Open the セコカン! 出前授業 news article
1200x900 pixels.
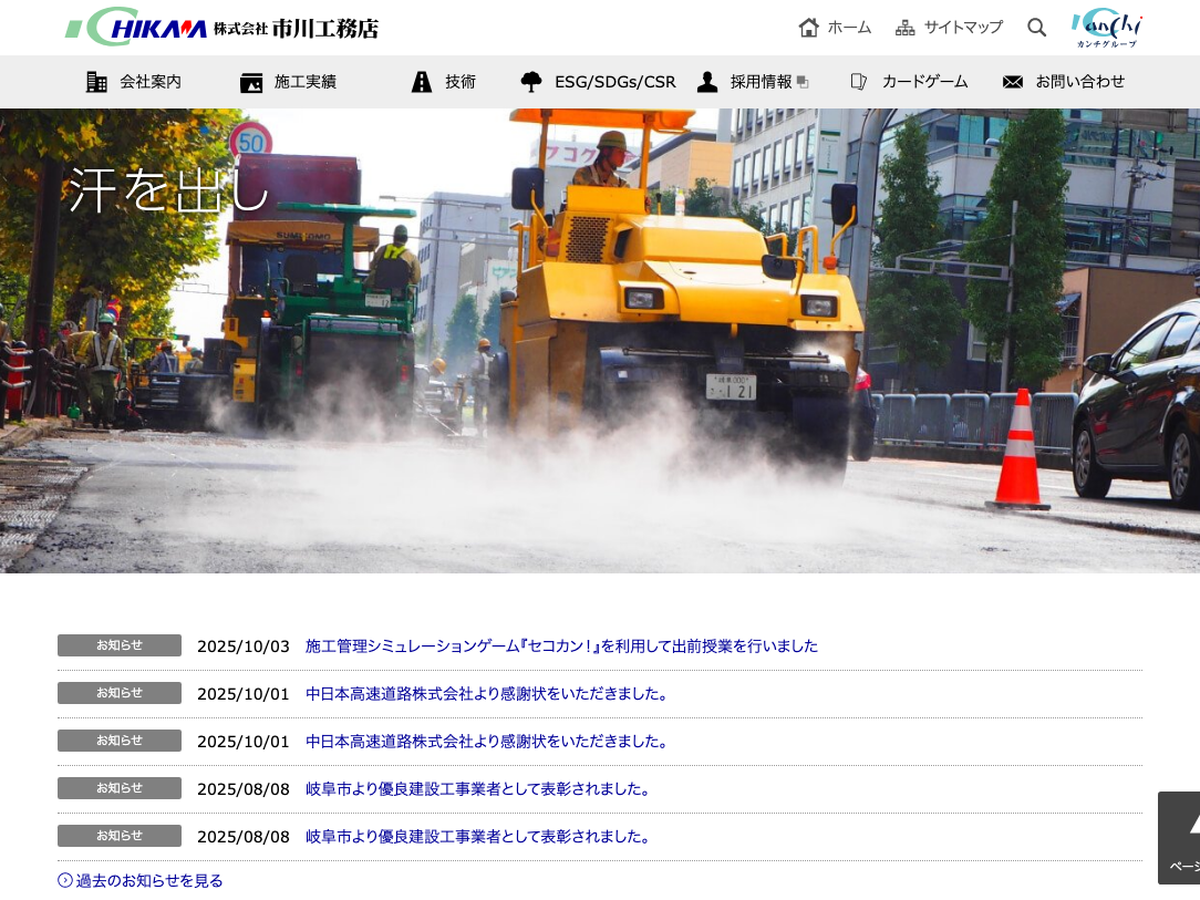(x=561, y=646)
